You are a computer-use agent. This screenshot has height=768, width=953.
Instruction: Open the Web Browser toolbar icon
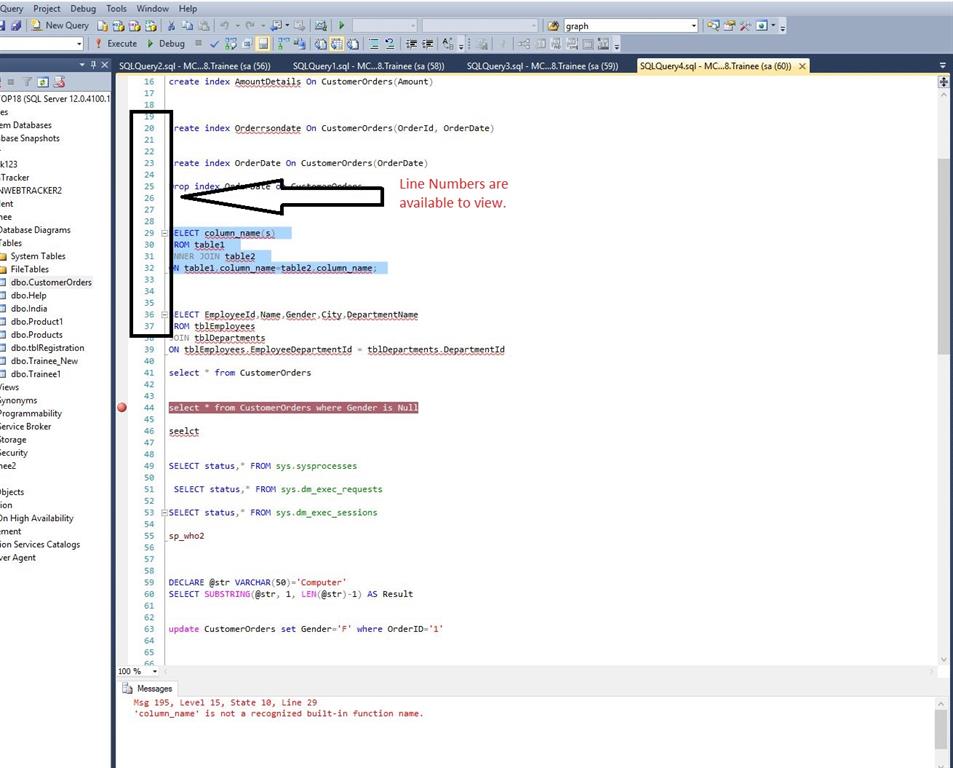(x=761, y=26)
